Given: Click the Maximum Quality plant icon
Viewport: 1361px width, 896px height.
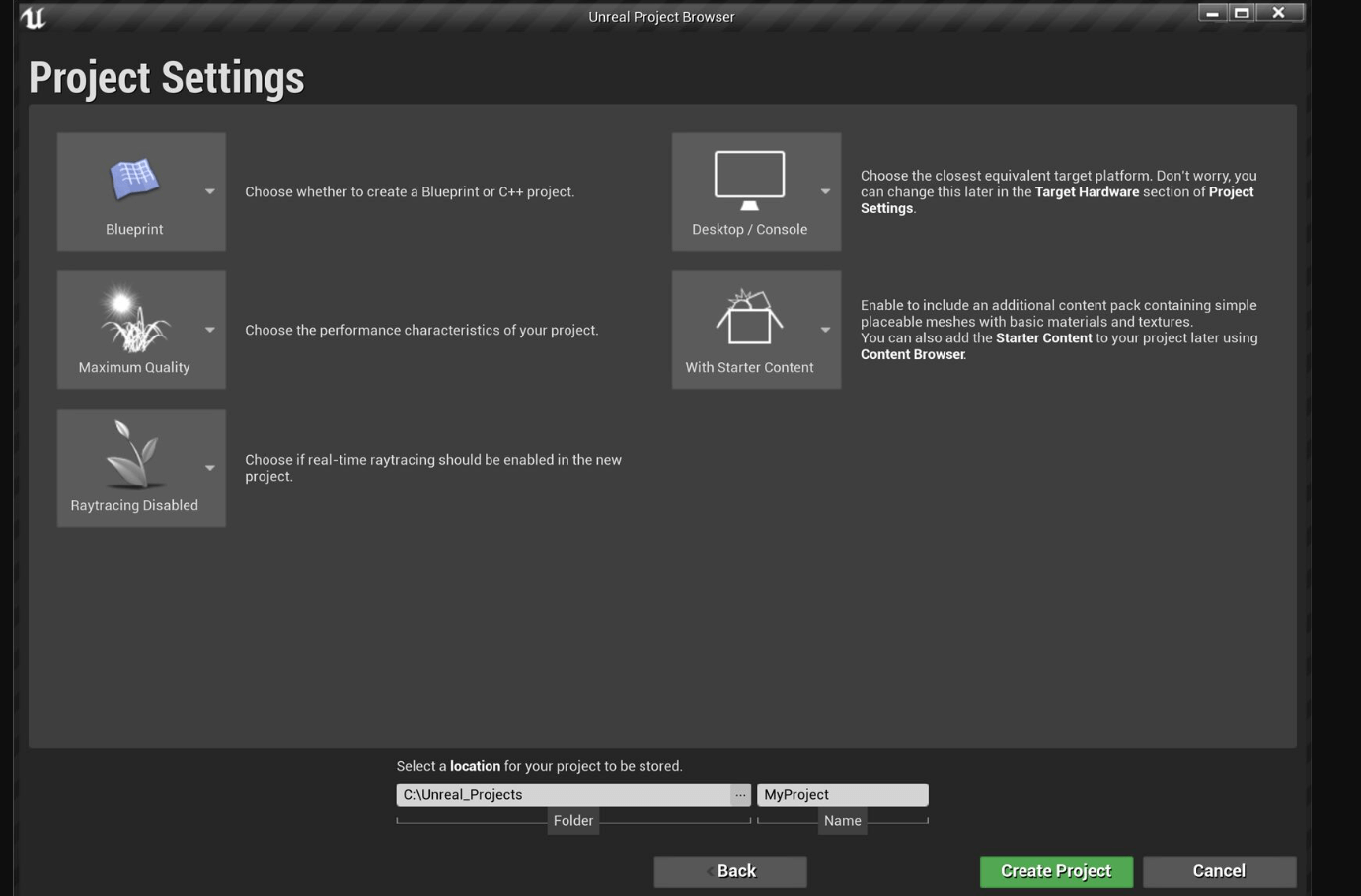Looking at the screenshot, I should point(133,319).
